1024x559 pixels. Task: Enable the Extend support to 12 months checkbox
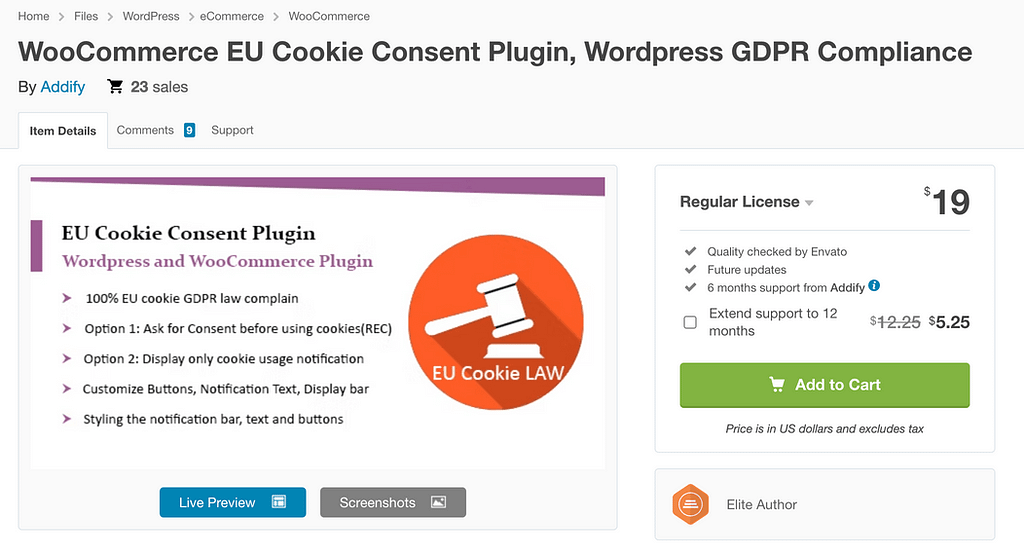pyautogui.click(x=690, y=322)
